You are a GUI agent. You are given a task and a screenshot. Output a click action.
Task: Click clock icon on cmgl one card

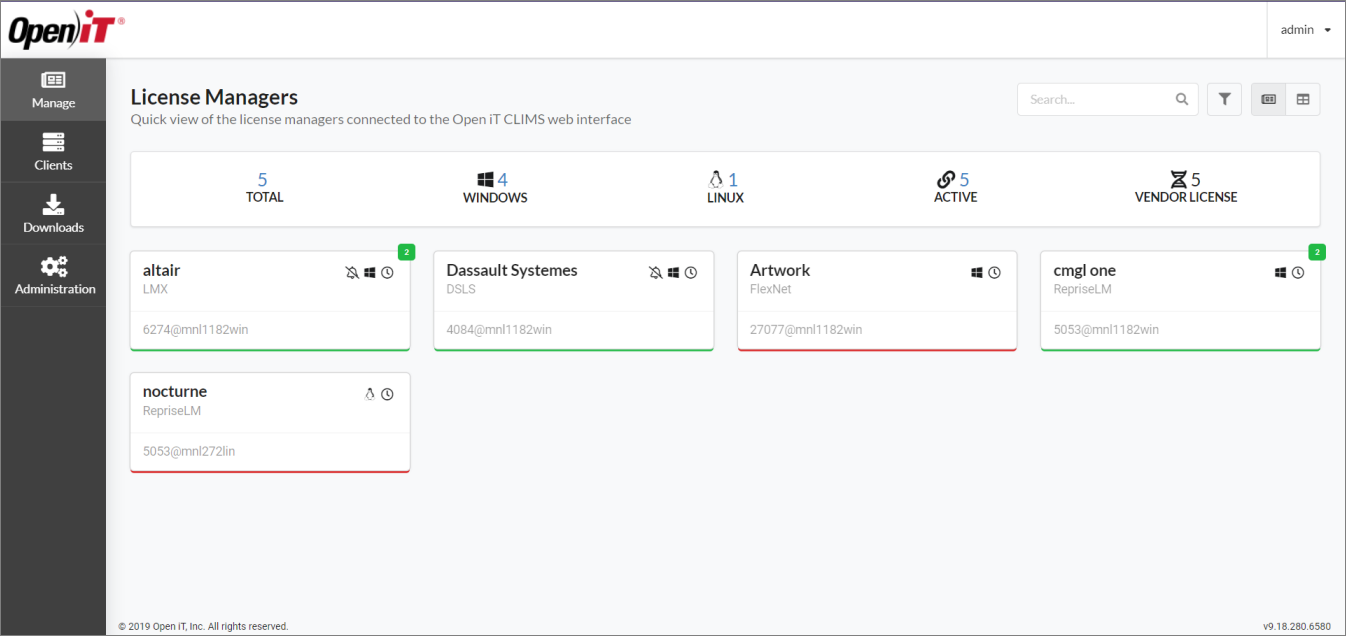pos(1298,272)
